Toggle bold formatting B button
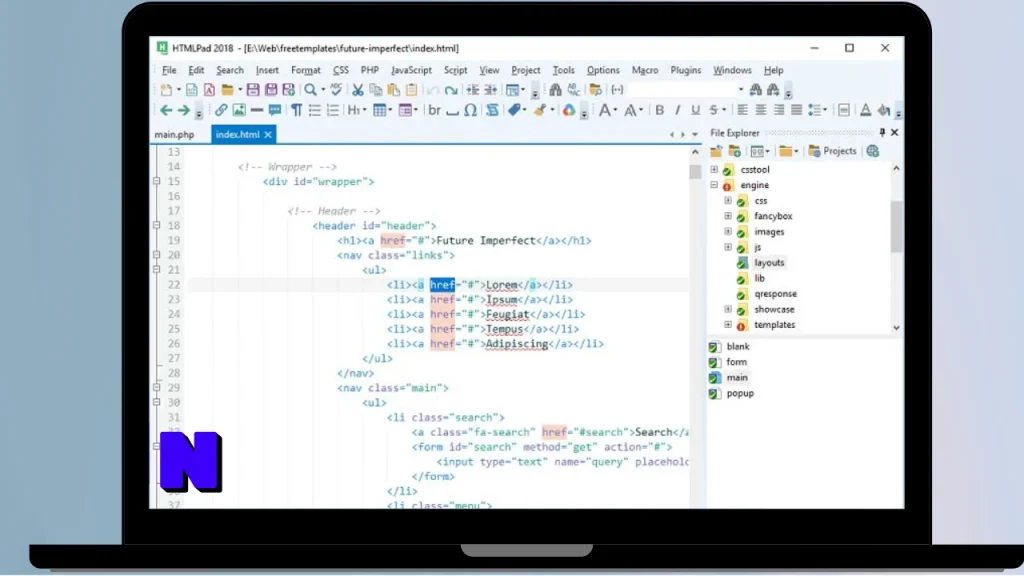Viewport: 1024px width, 576px height. [660, 110]
